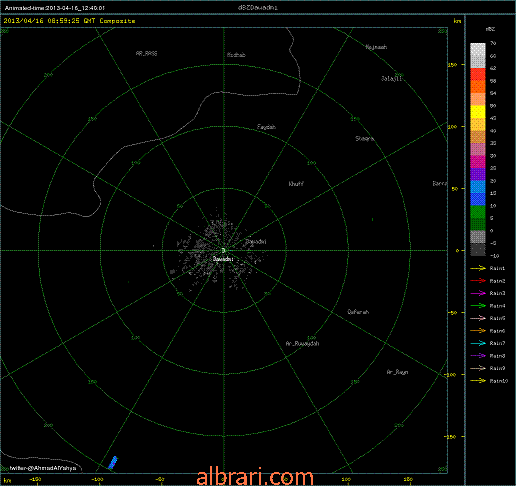The image size is (516, 486).
Task: Click the GMT Composite timestamp header
Action: 69,21
